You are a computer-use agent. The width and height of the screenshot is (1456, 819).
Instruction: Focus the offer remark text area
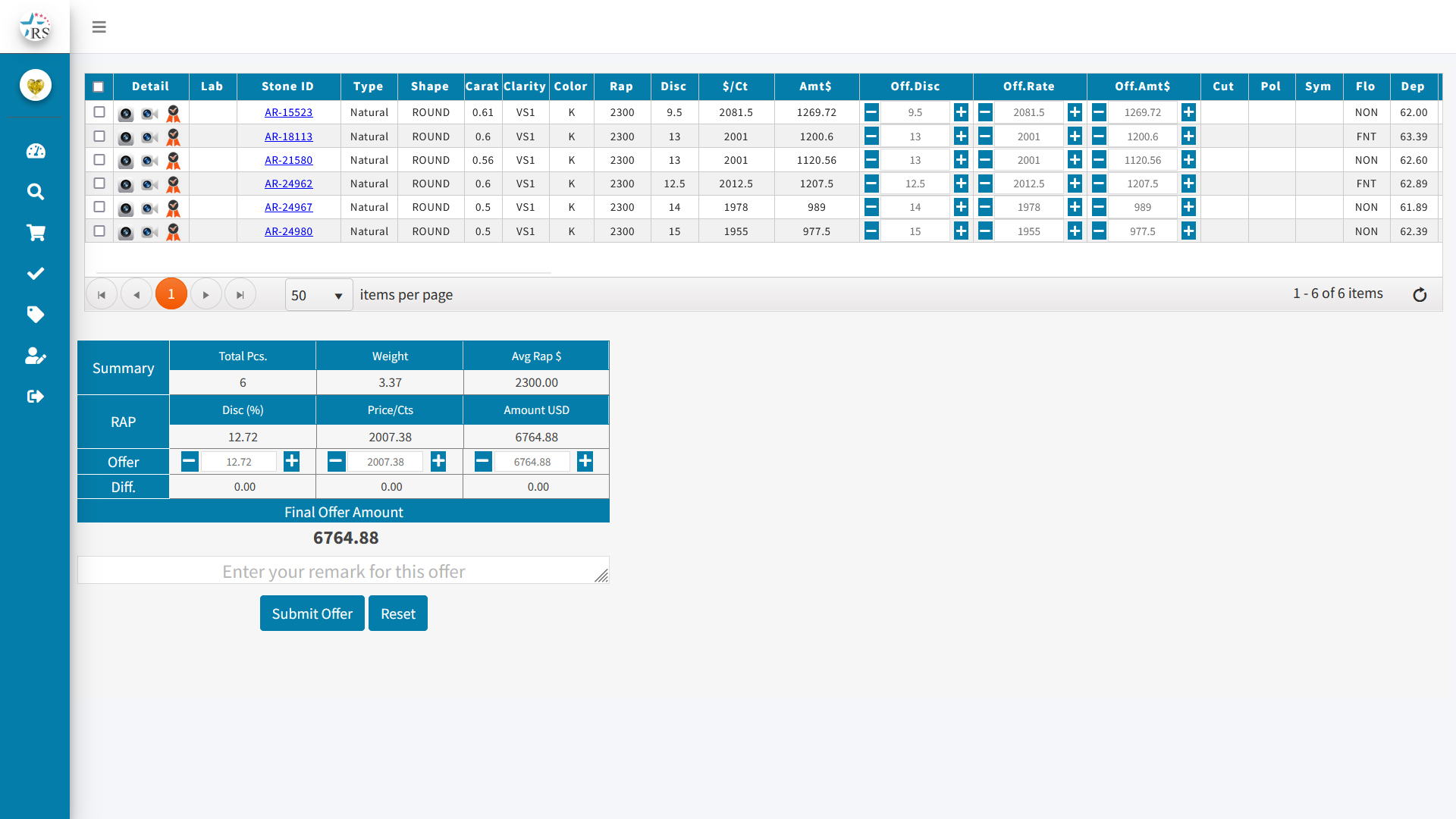(x=344, y=570)
